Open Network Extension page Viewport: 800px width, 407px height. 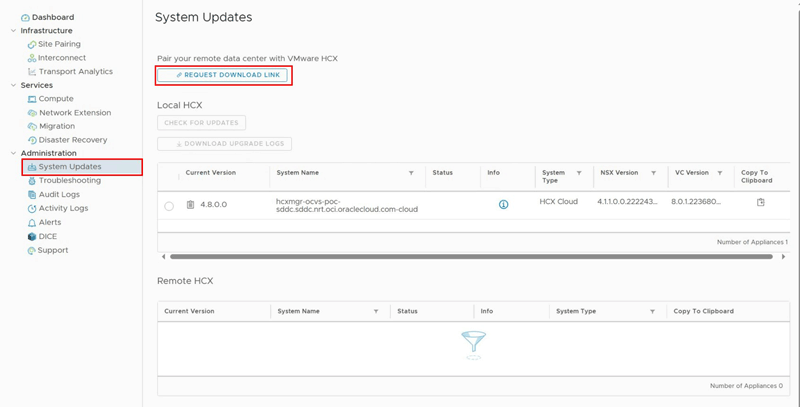coord(75,113)
